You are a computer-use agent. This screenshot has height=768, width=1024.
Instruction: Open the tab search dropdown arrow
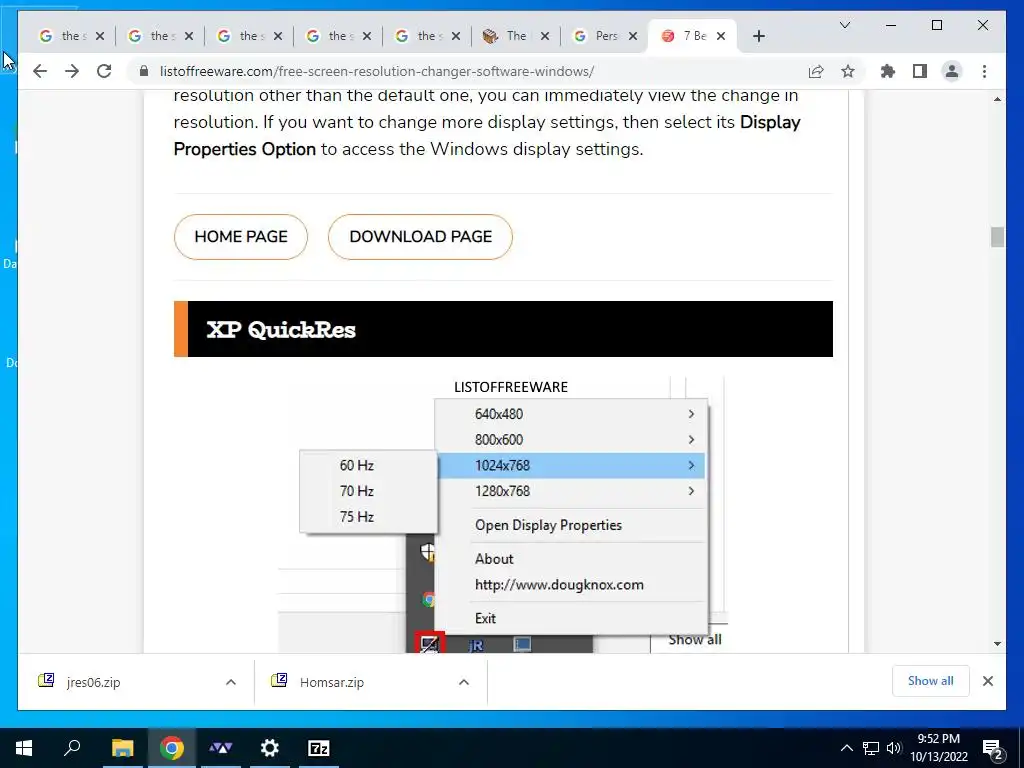844,25
